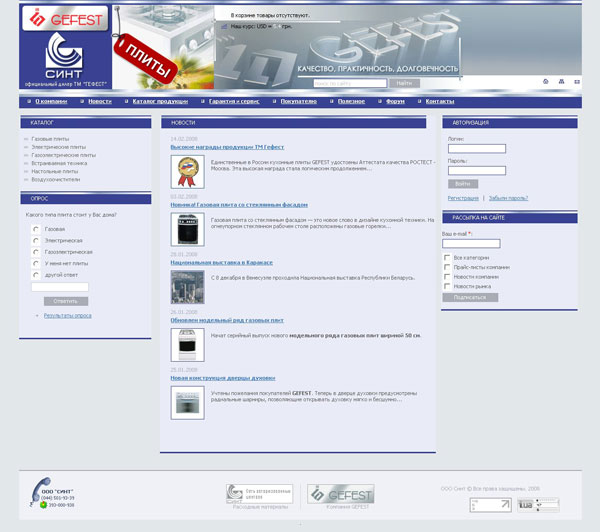This screenshot has height=532, width=600.
Task: Open the oven door news thumbnail
Action: pos(188,403)
